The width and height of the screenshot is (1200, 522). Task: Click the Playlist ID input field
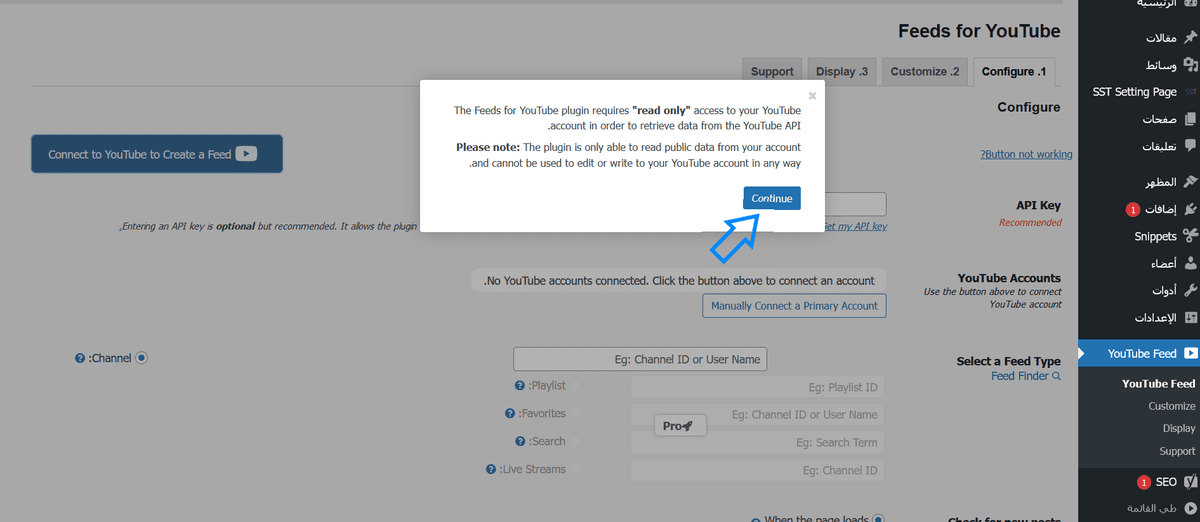tap(758, 387)
